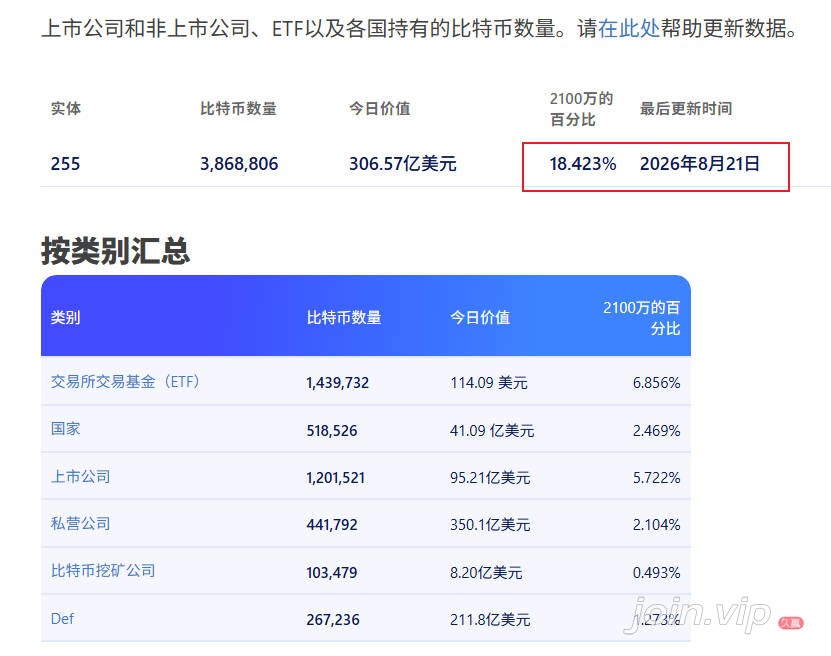Select the 0.493% percentage cell
Screen dimensions: 831x656
(x=657, y=572)
